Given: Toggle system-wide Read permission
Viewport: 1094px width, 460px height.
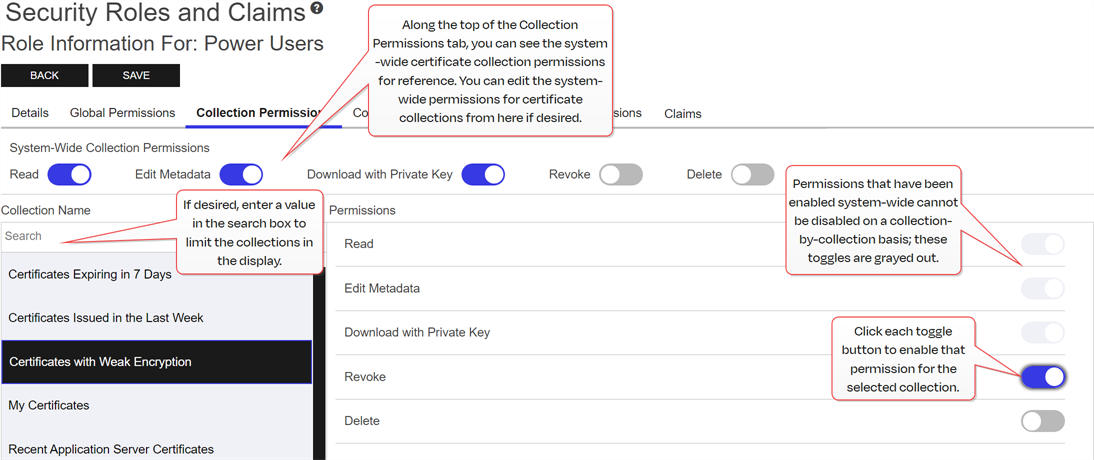Looking at the screenshot, I should [69, 175].
